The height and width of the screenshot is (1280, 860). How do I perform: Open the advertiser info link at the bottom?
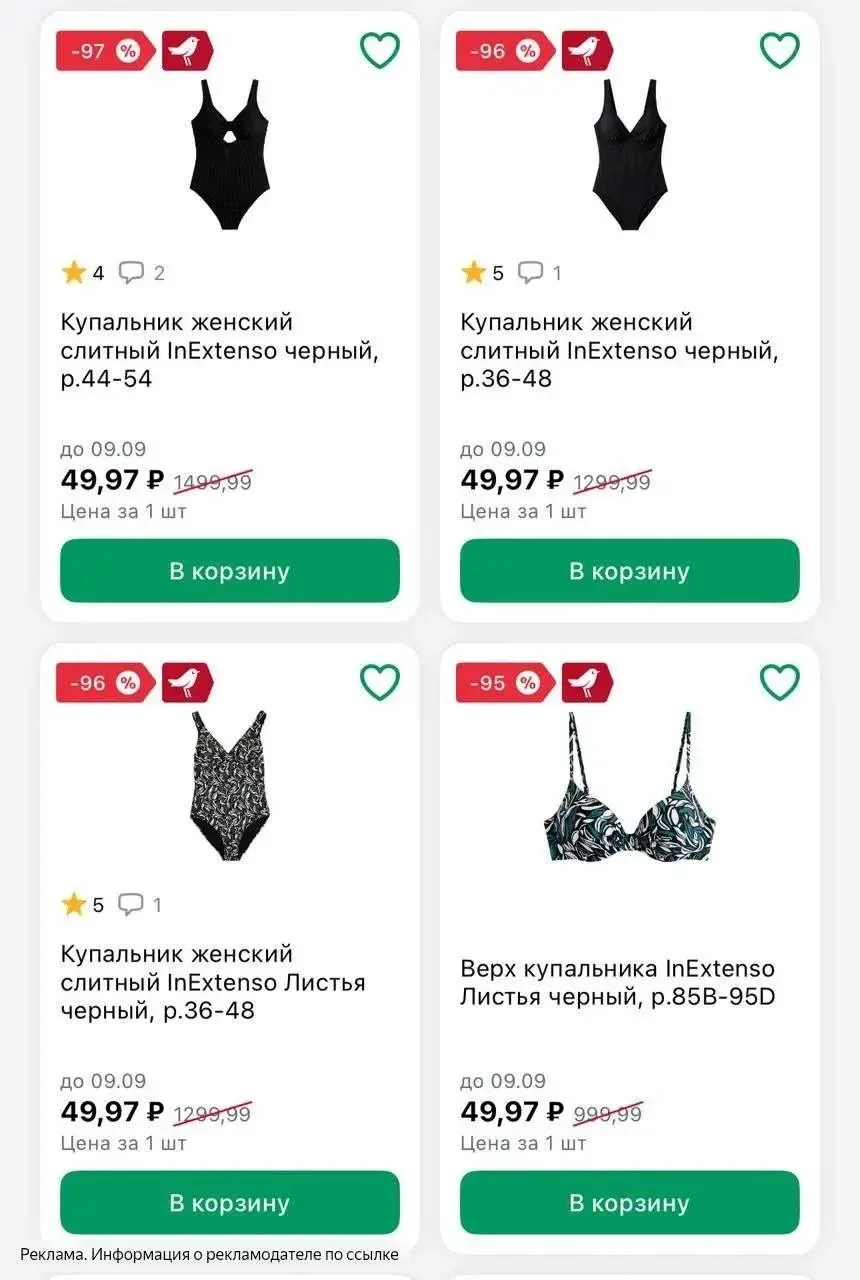(209, 1254)
